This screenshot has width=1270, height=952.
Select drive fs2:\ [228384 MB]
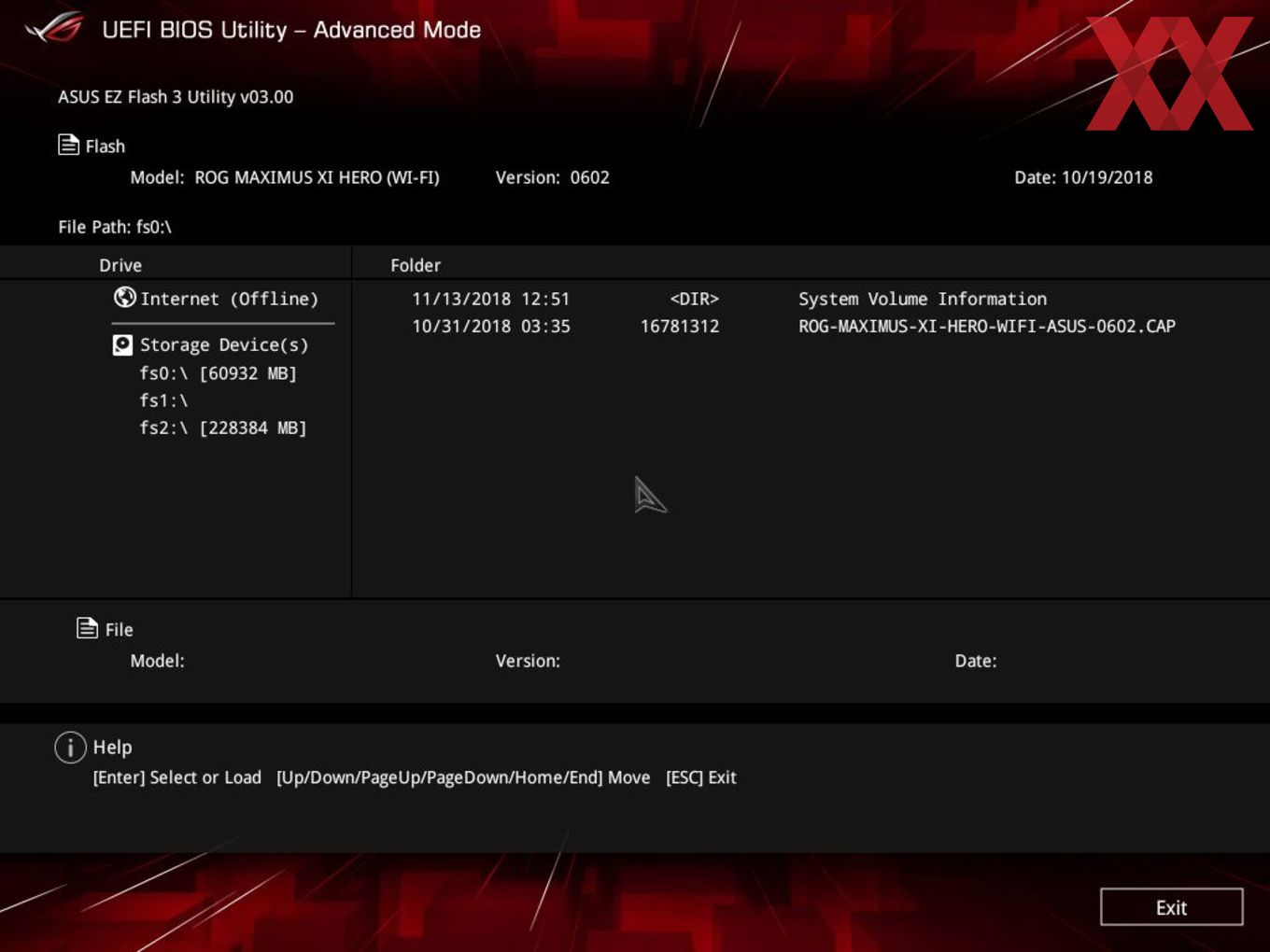222,427
